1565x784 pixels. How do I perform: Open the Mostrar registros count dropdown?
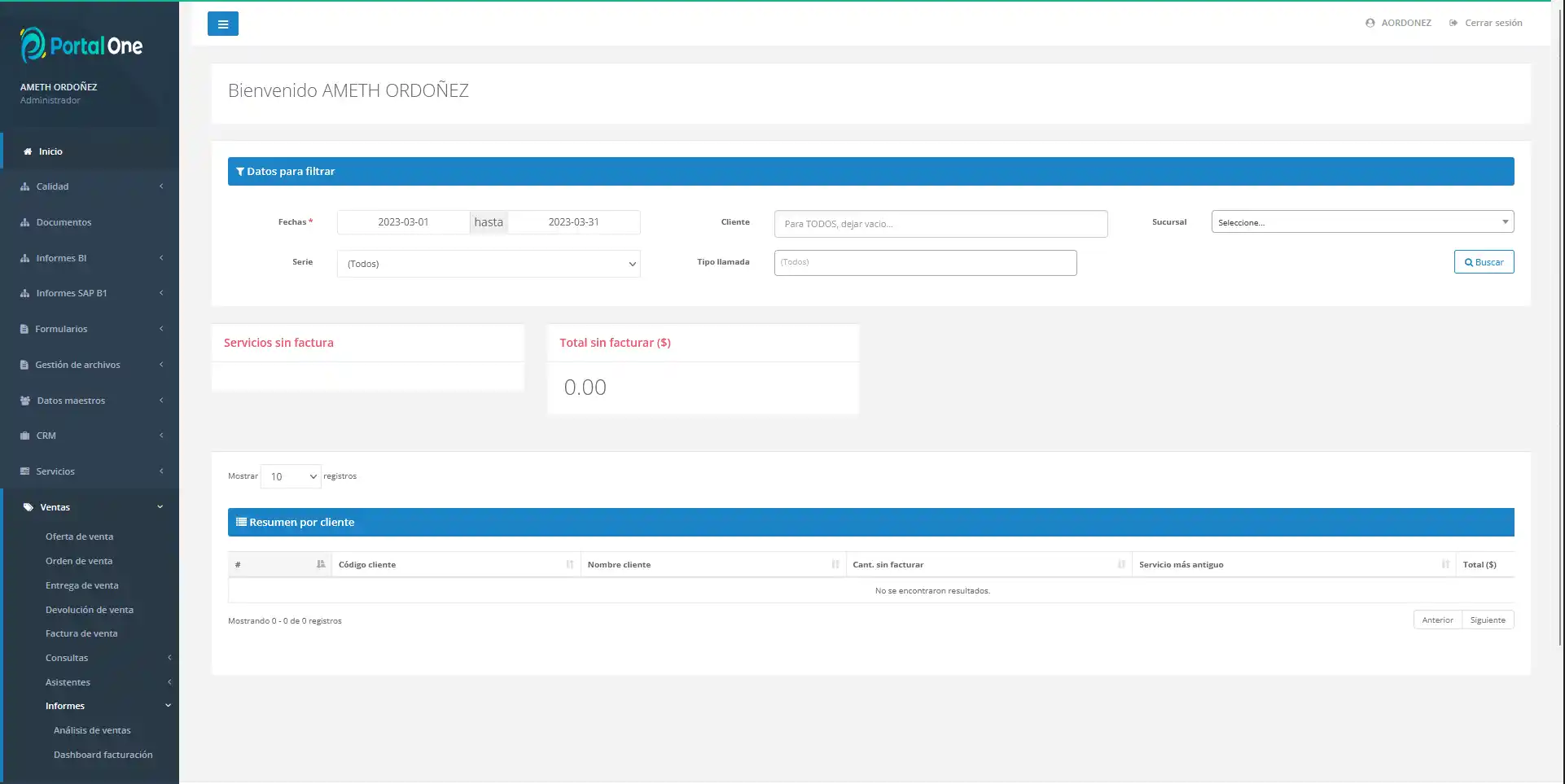(x=291, y=476)
